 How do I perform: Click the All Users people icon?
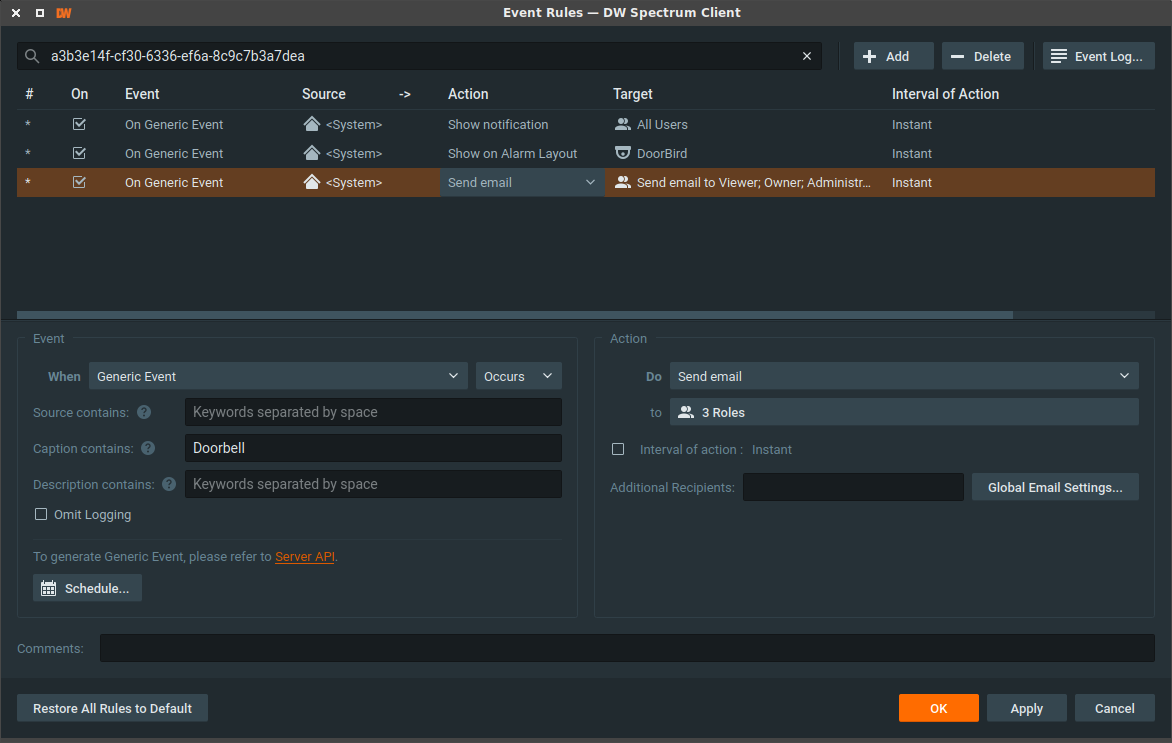623,124
